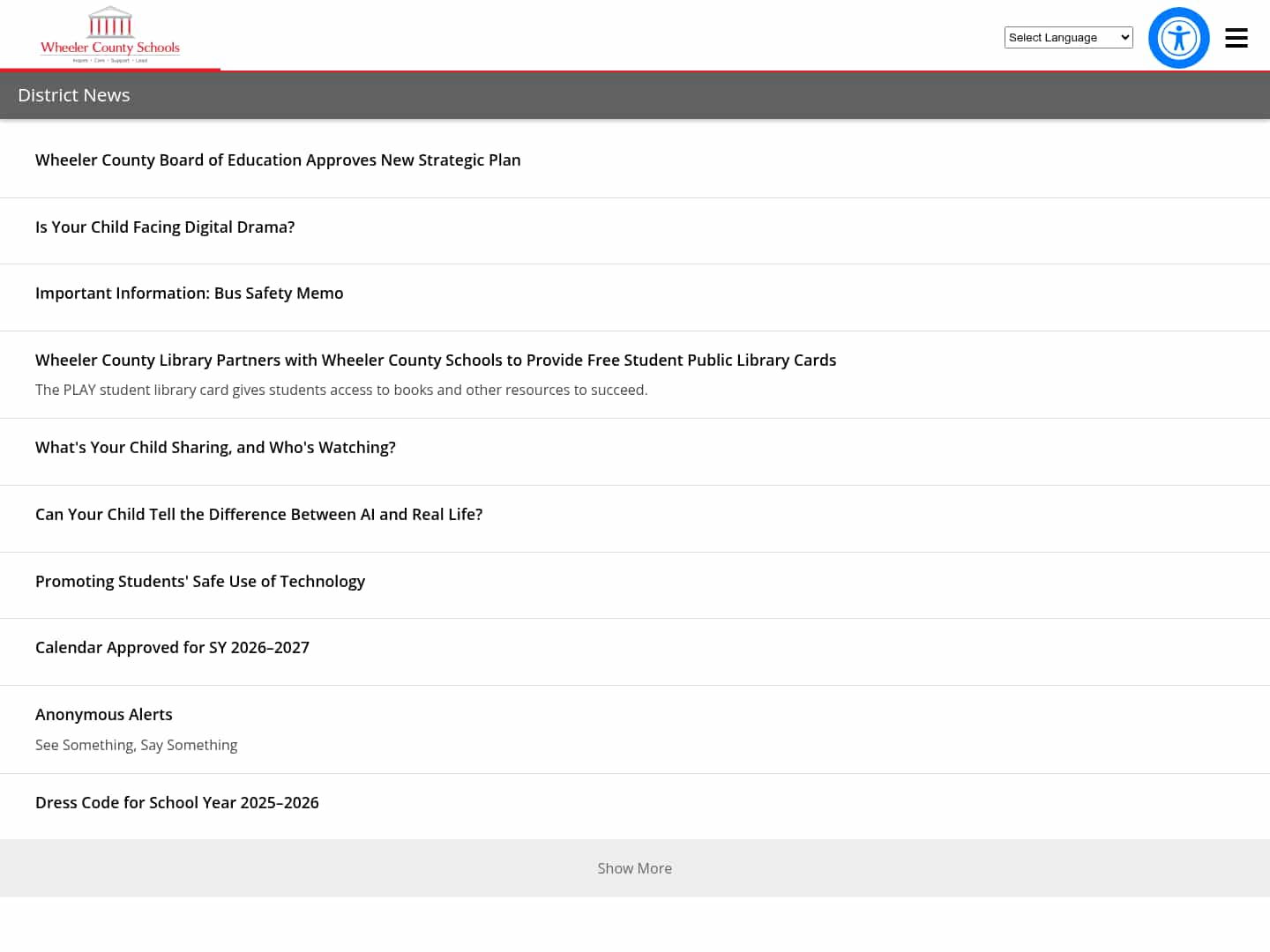Open Dress Code for School Year 2025–2026
This screenshot has height=952, width=1270.
[177, 803]
